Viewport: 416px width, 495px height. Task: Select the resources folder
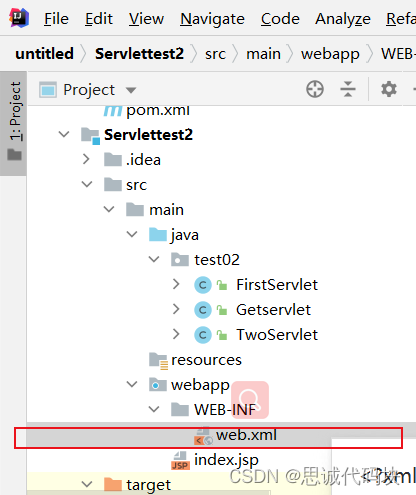coord(206,360)
